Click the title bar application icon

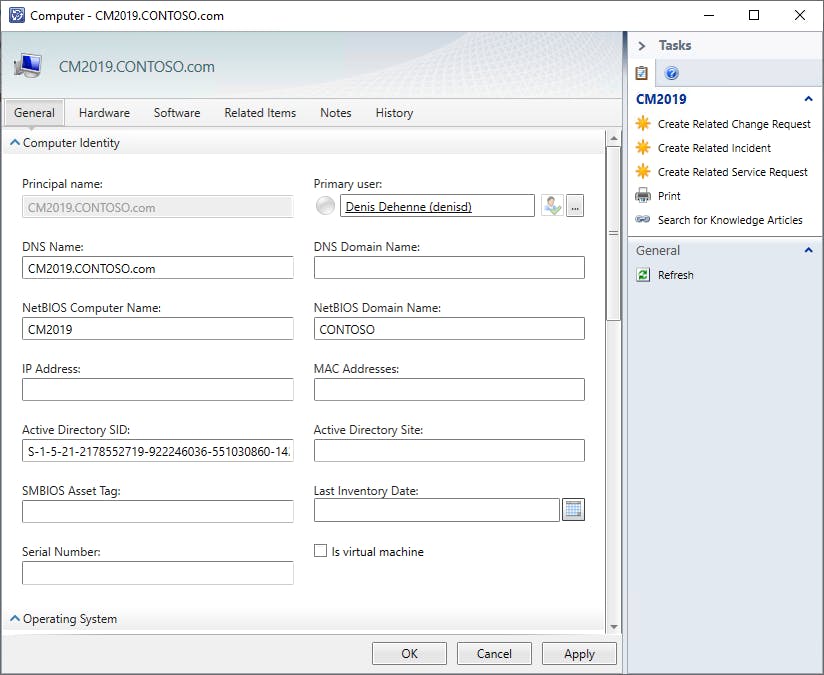(17, 15)
